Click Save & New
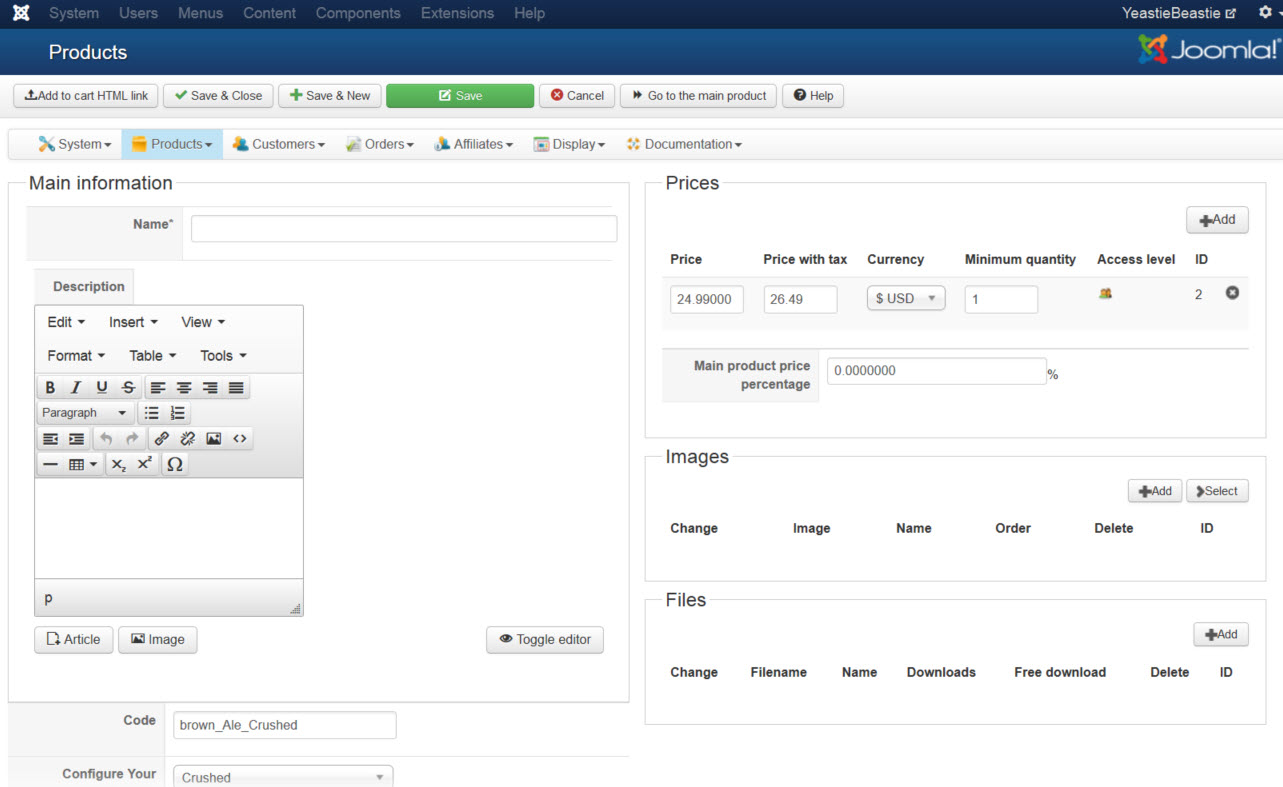 click(330, 96)
